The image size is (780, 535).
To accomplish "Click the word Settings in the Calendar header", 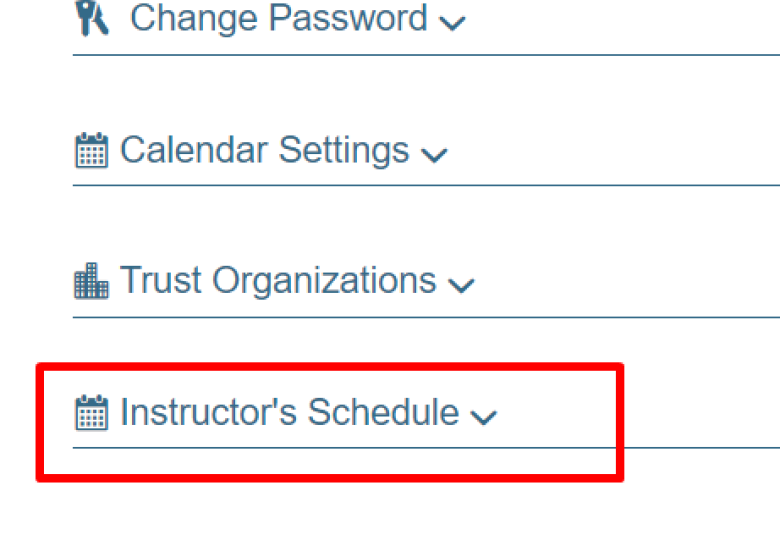I will click(x=344, y=151).
